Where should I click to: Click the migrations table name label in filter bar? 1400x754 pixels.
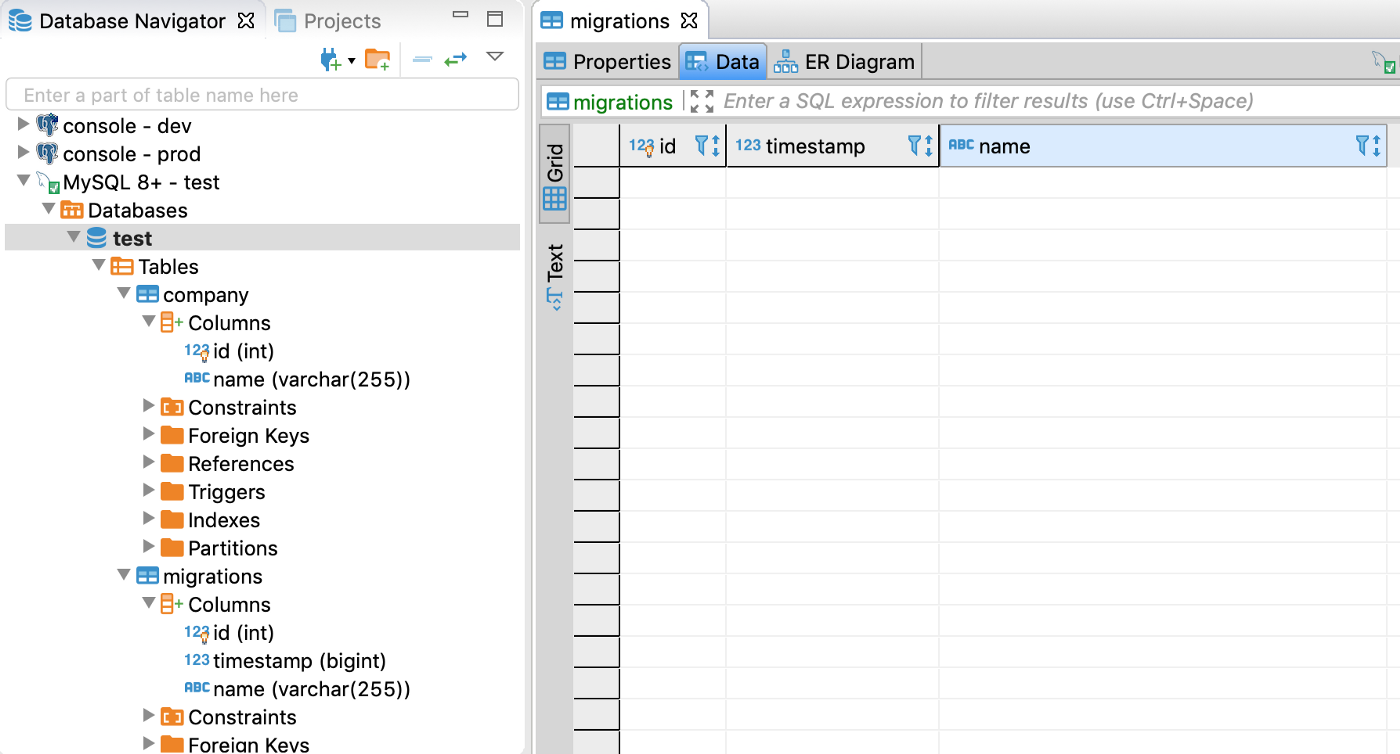[622, 102]
